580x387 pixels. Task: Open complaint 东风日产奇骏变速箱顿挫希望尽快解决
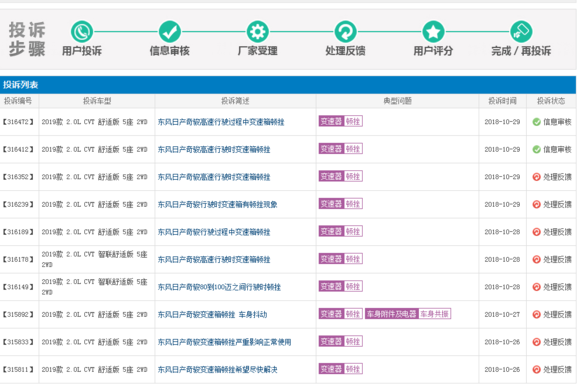(x=218, y=370)
